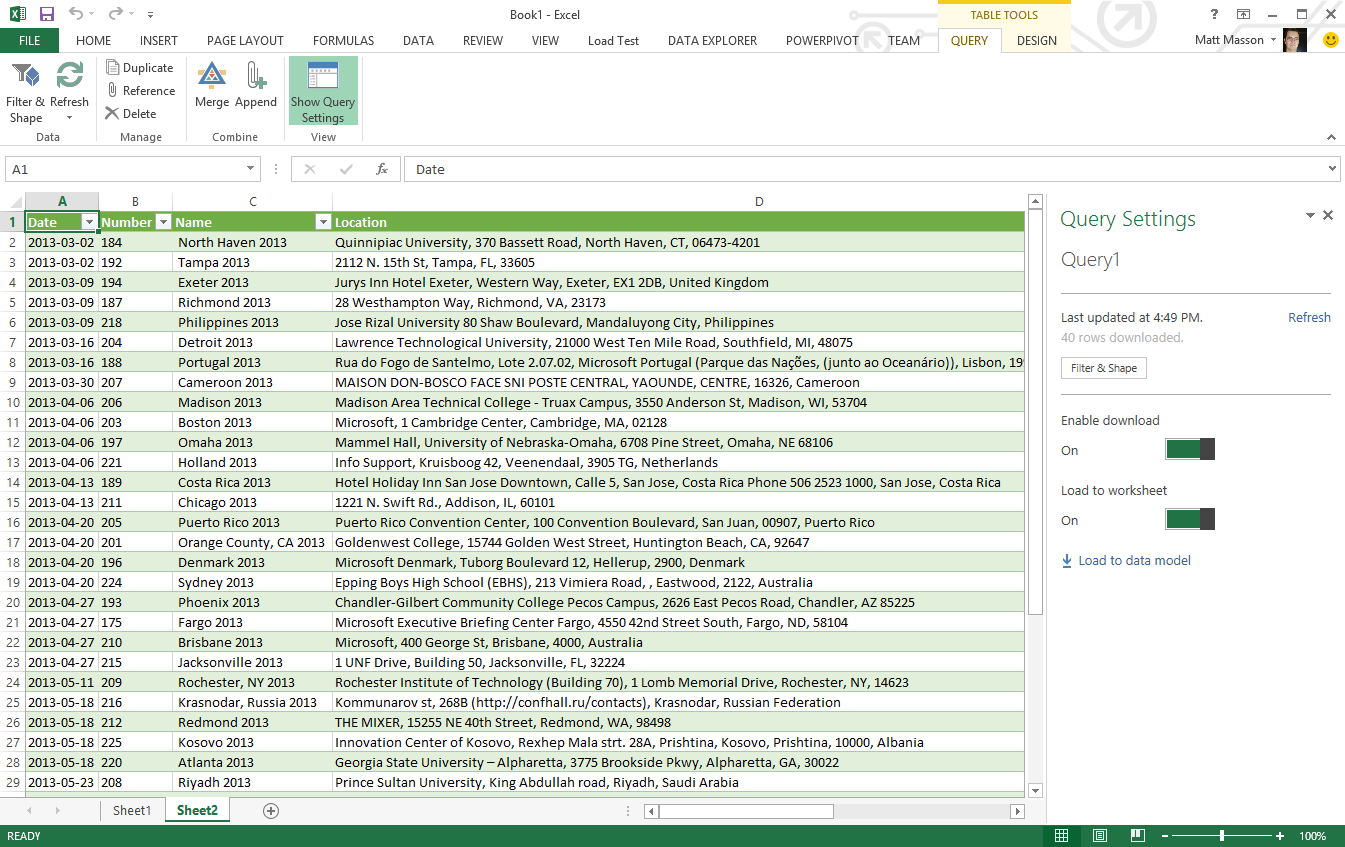
Task: Open Excel Help question mark
Action: [x=1214, y=14]
